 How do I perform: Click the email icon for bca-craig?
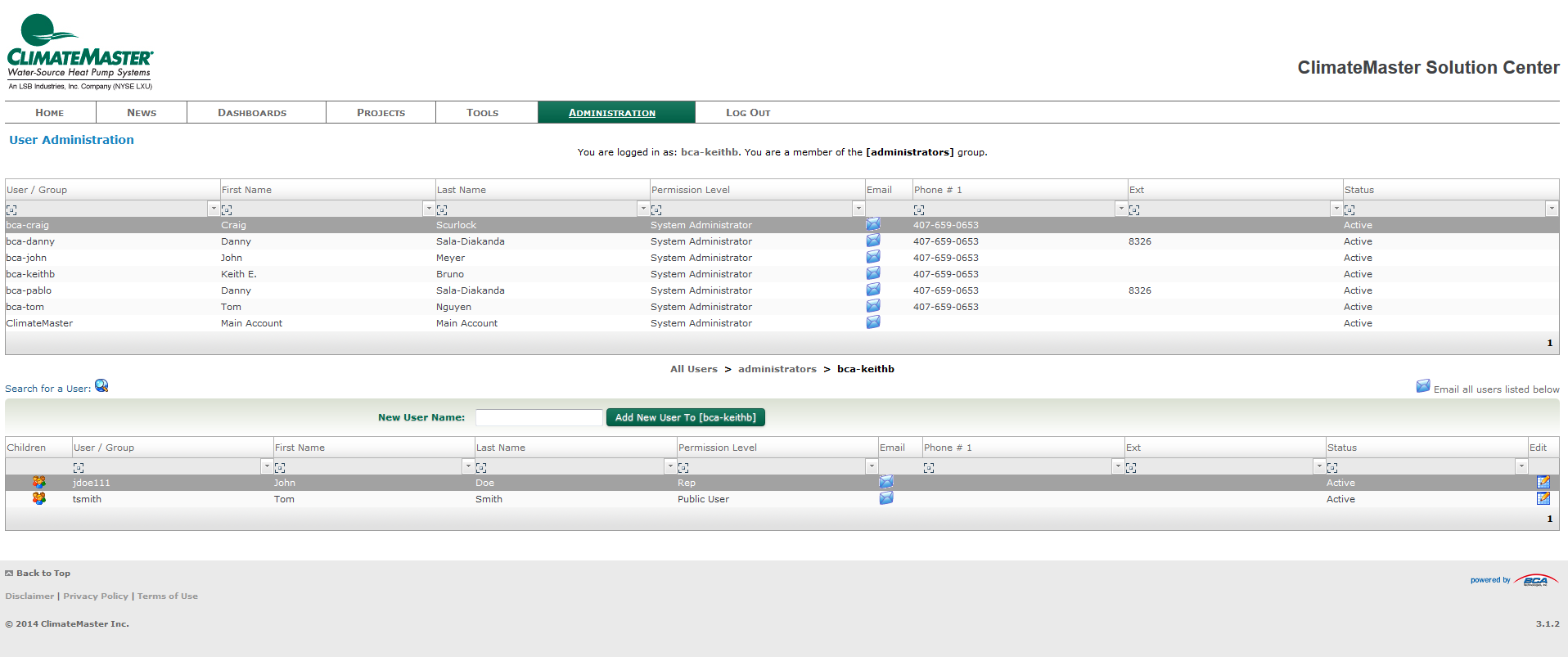coord(873,224)
